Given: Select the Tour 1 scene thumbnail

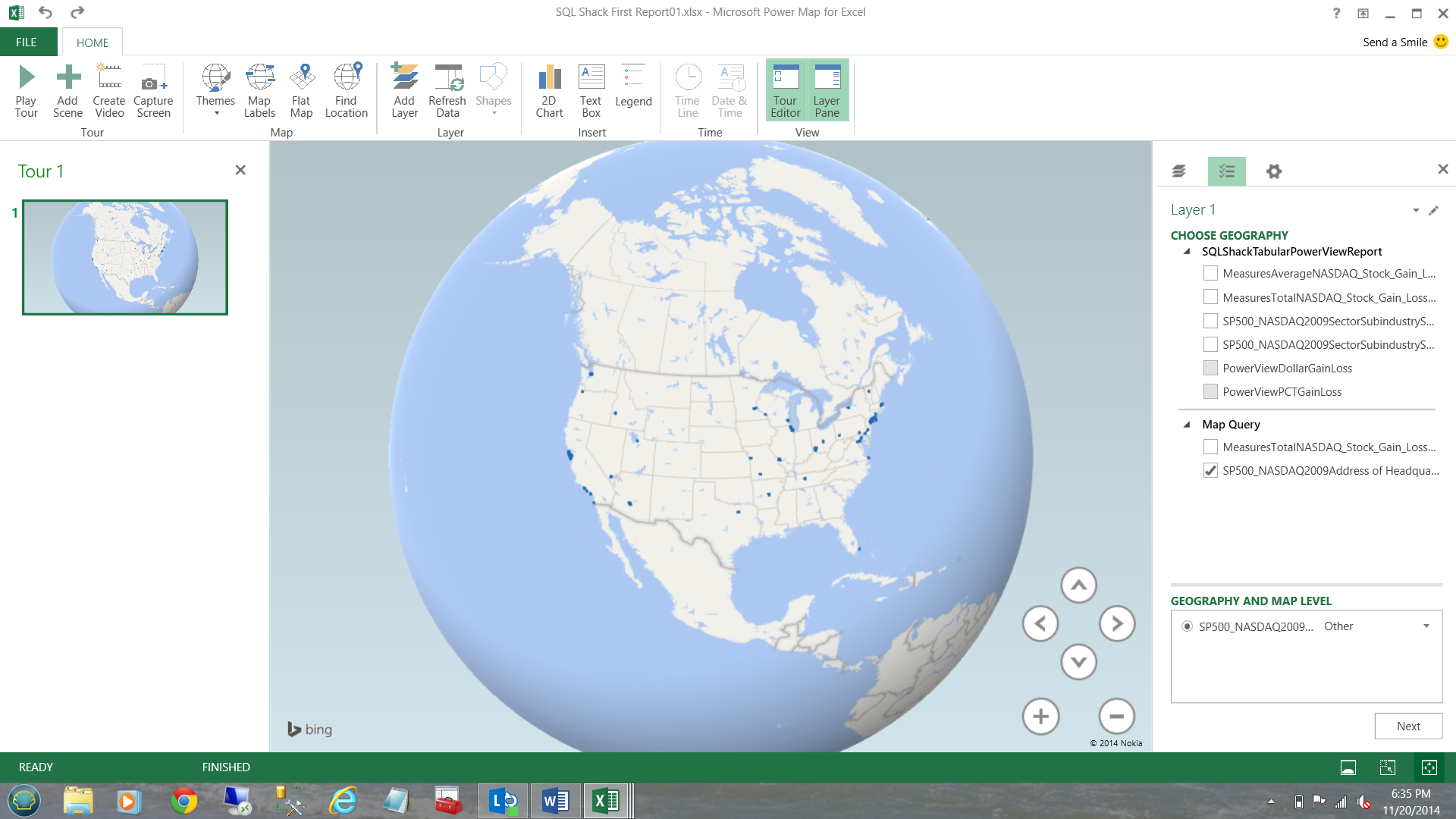Looking at the screenshot, I should click(125, 257).
